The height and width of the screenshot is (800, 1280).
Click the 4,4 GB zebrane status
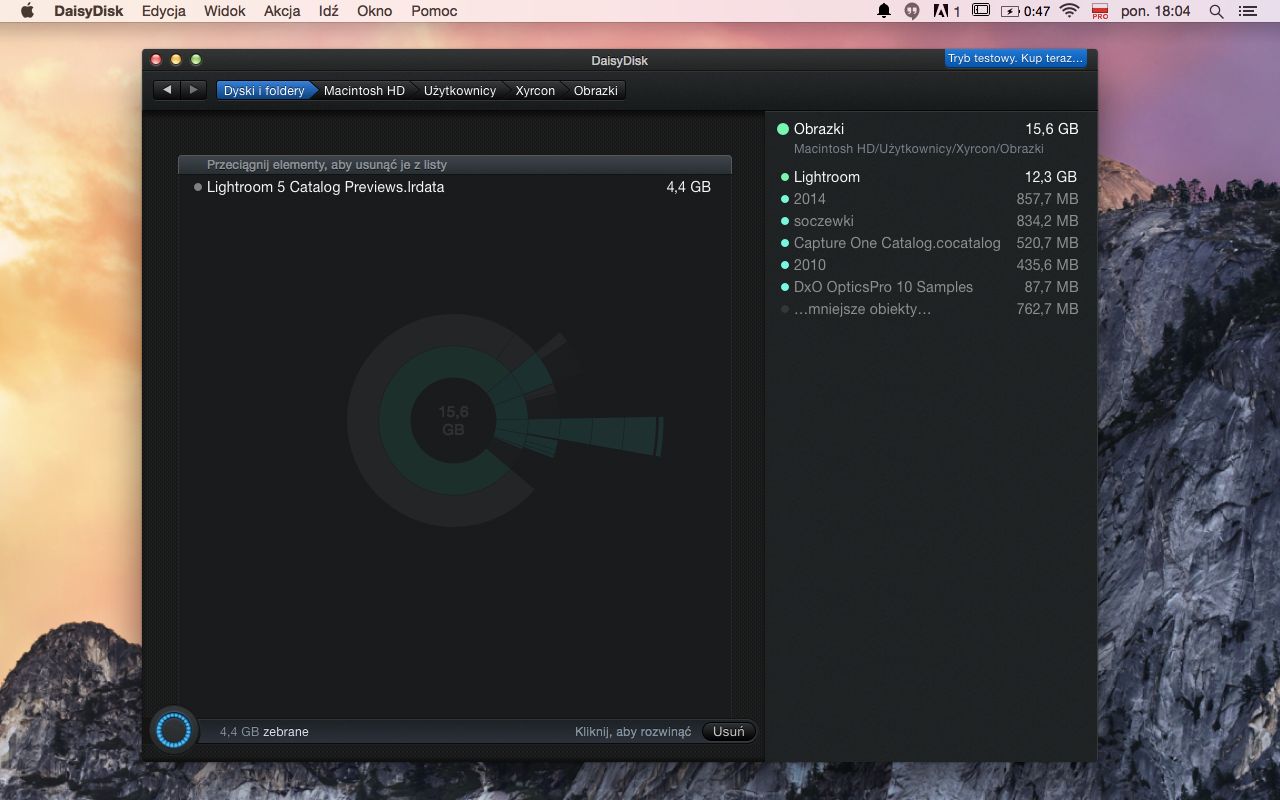pos(264,732)
